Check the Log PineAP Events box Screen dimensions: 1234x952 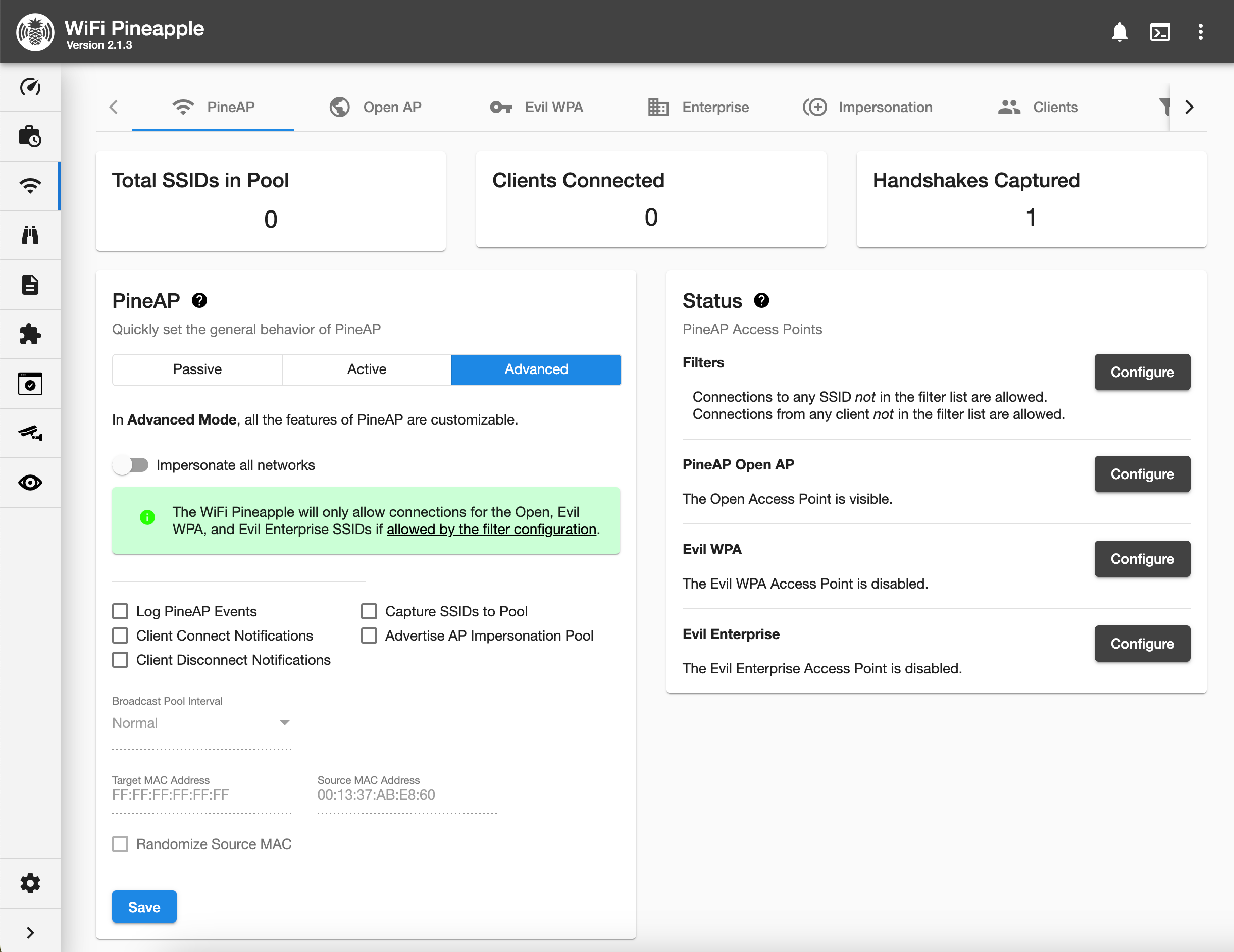point(120,611)
